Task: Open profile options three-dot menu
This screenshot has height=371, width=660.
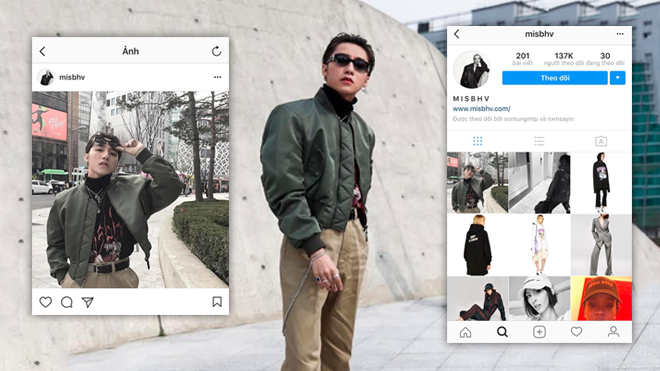Action: click(x=620, y=34)
